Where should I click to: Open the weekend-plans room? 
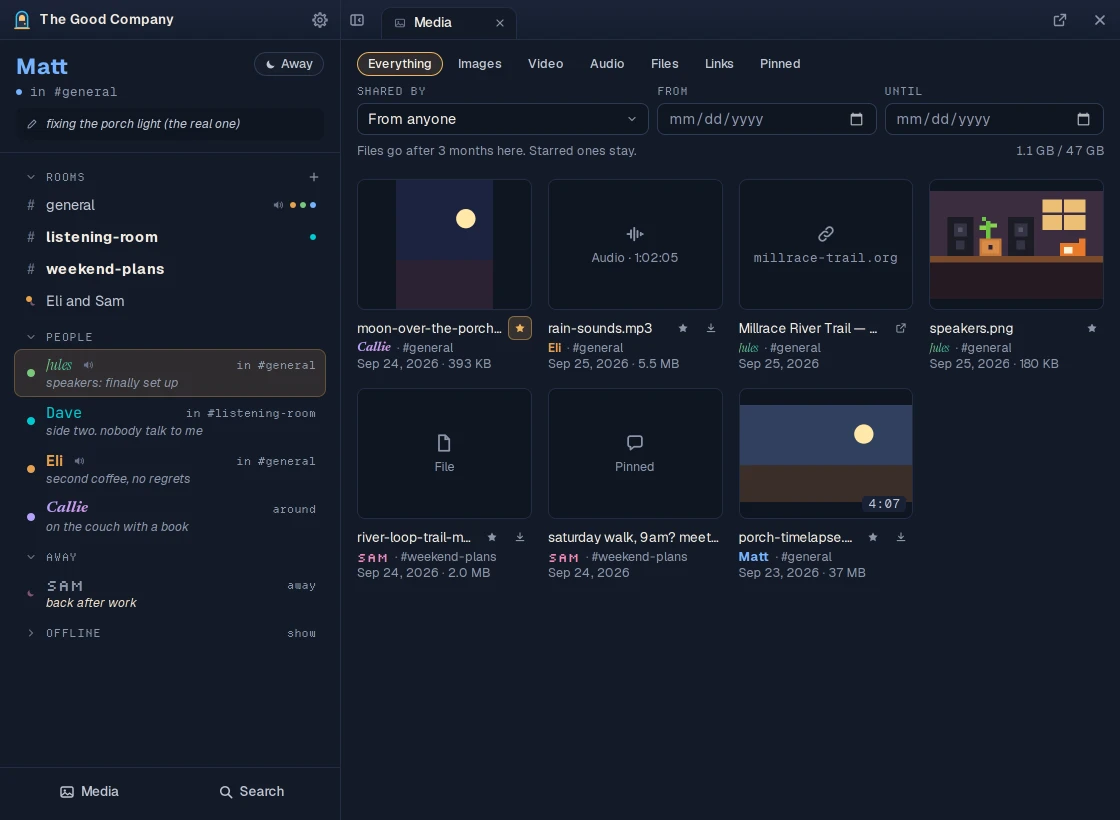click(x=170, y=269)
